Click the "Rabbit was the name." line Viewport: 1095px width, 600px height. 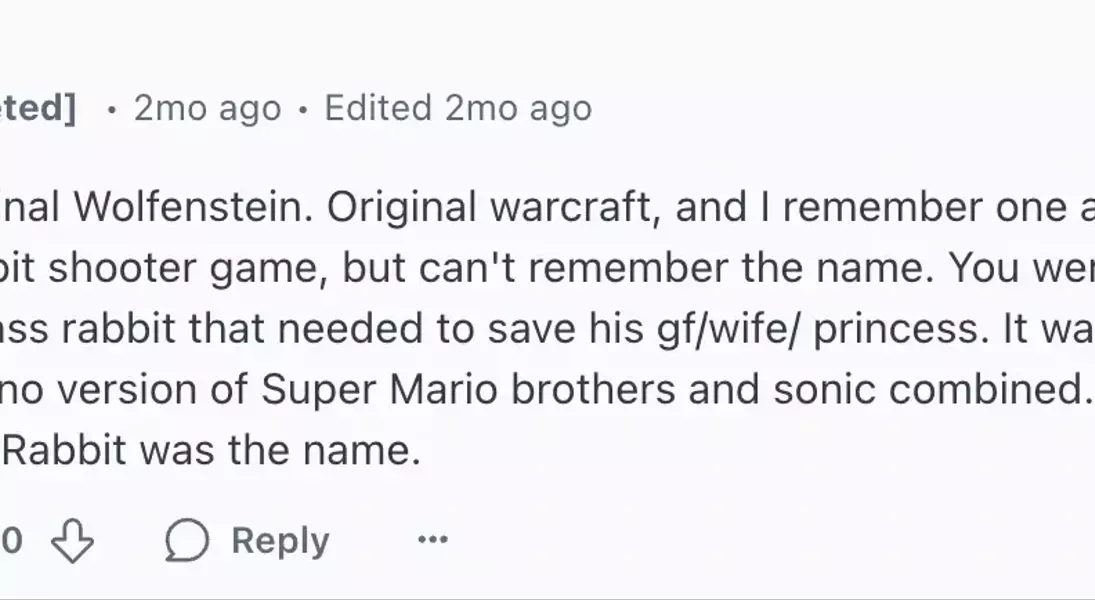coord(211,451)
